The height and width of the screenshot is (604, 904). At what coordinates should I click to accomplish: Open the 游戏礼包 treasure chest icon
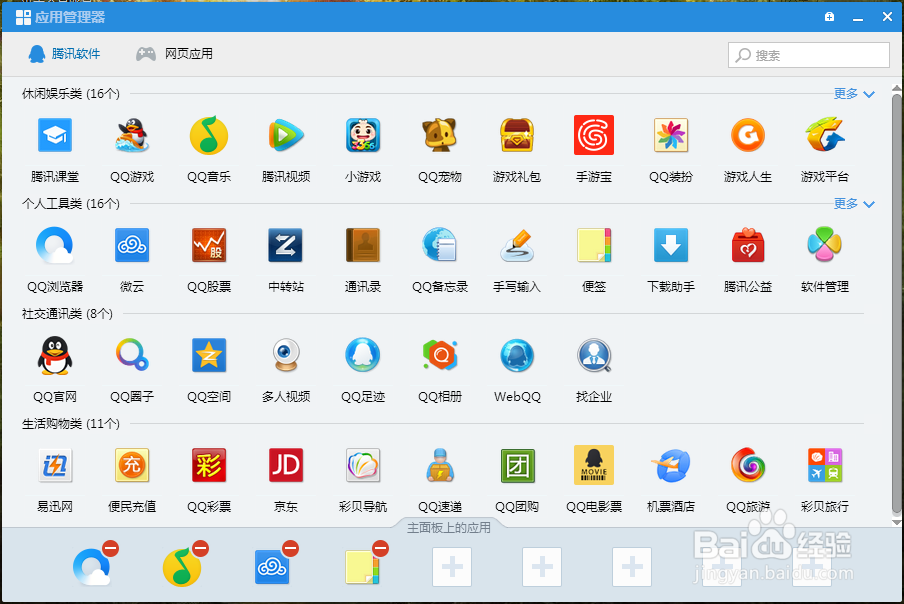click(517, 135)
